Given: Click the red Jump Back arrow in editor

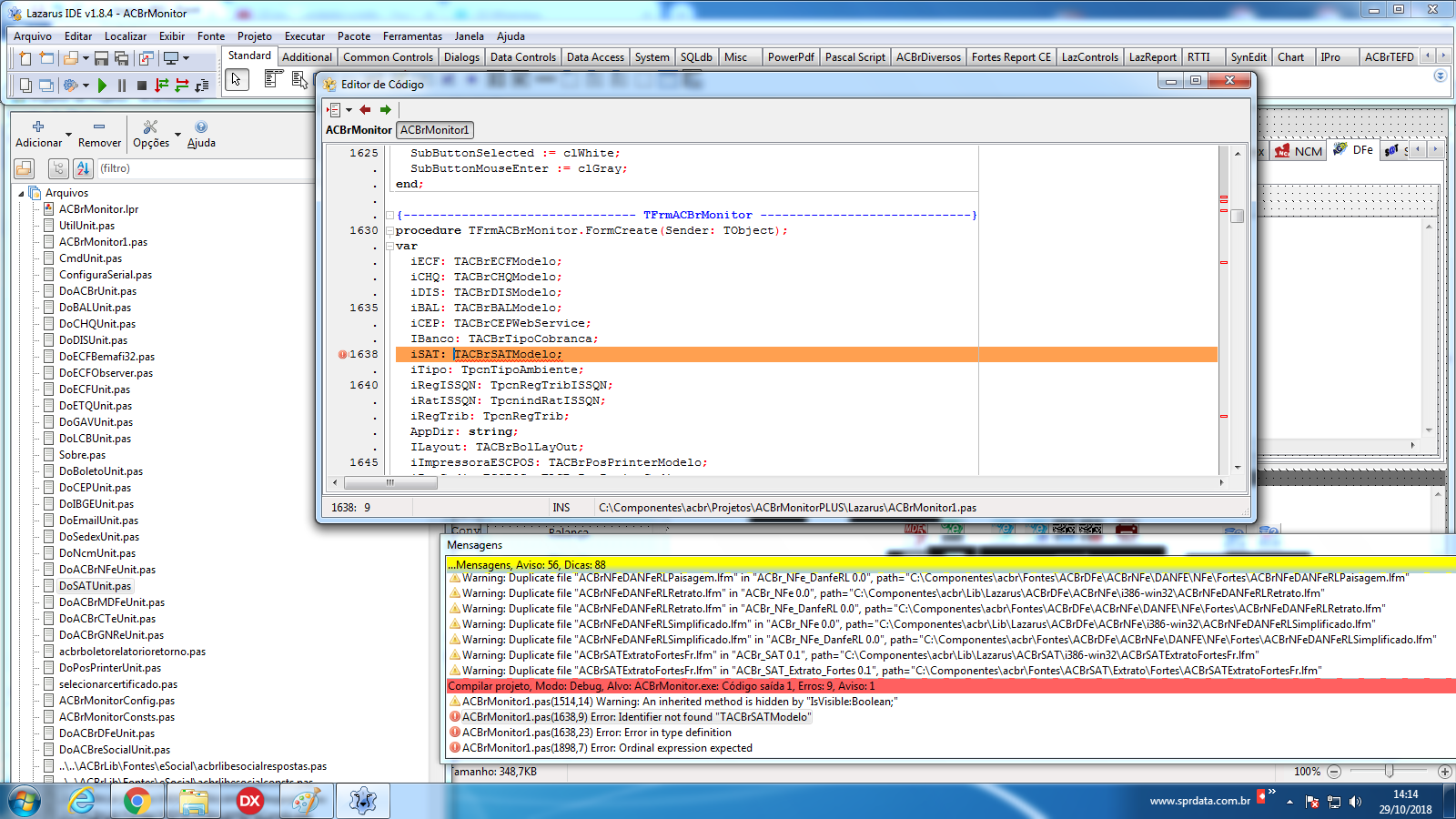Looking at the screenshot, I should [x=365, y=110].
